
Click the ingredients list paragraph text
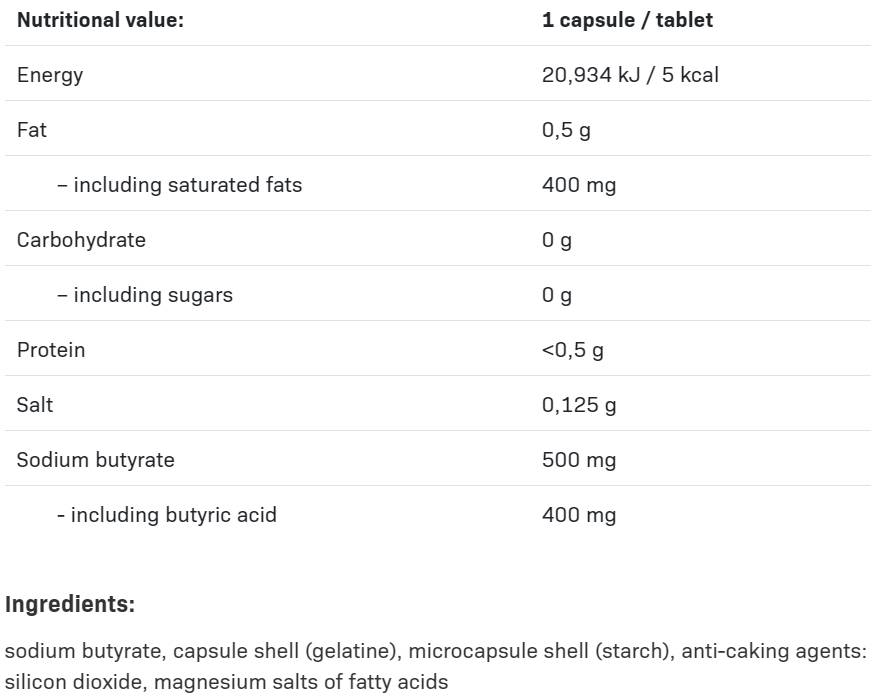(x=436, y=666)
